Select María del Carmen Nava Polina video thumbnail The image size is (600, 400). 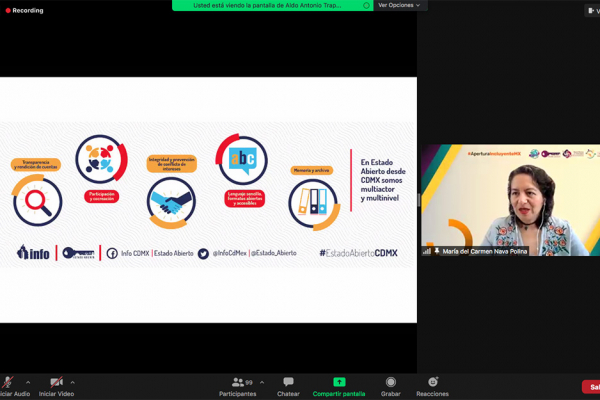click(510, 200)
